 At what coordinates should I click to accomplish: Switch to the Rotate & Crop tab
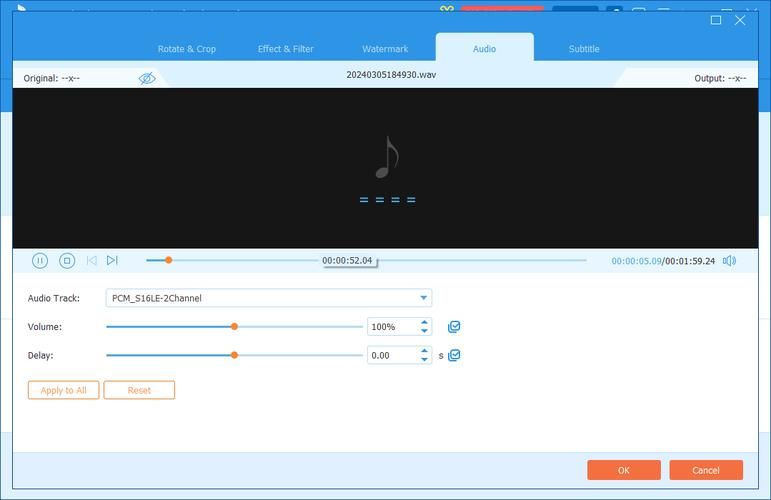187,49
